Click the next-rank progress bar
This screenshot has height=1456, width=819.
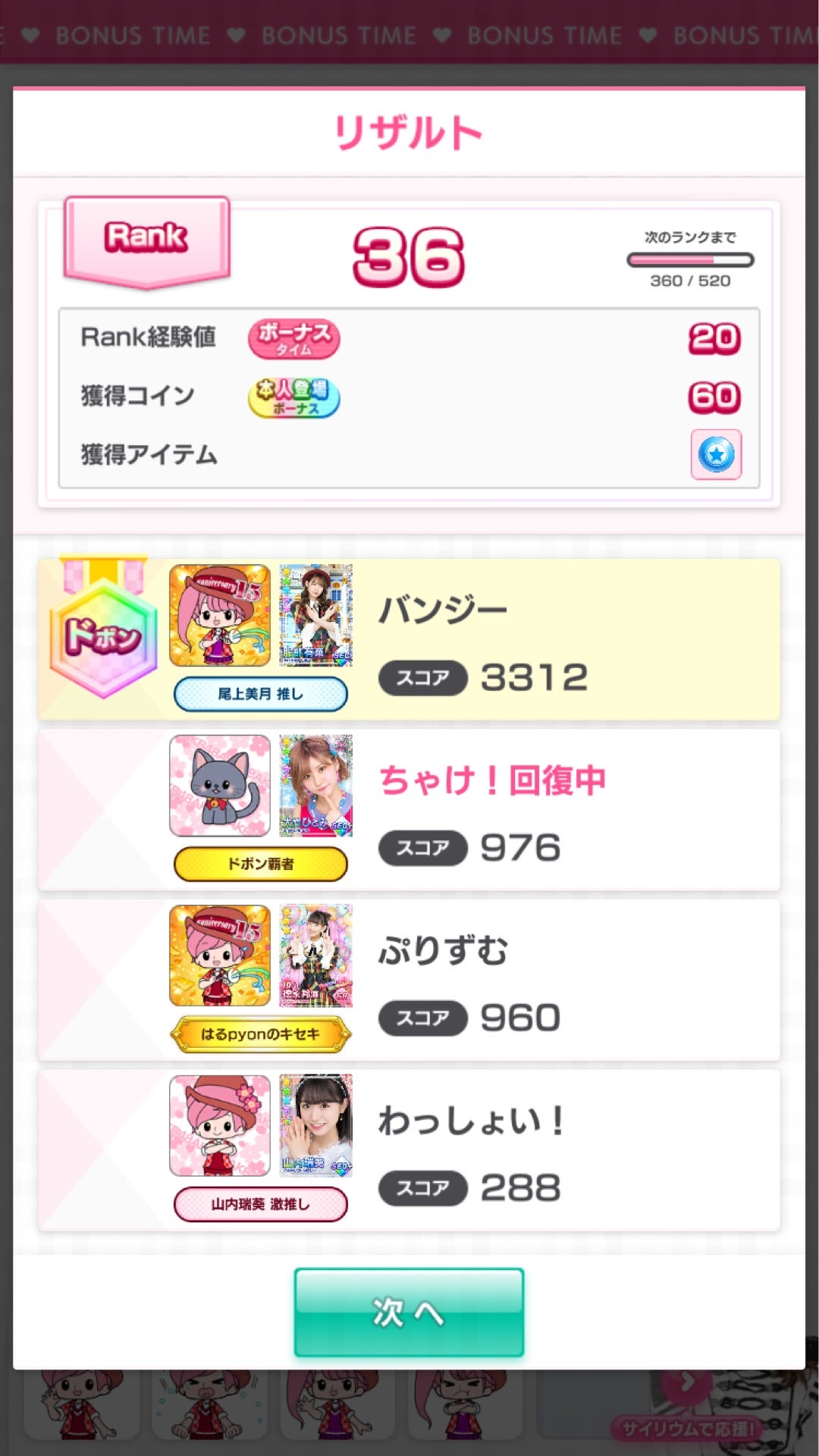pyautogui.click(x=690, y=260)
